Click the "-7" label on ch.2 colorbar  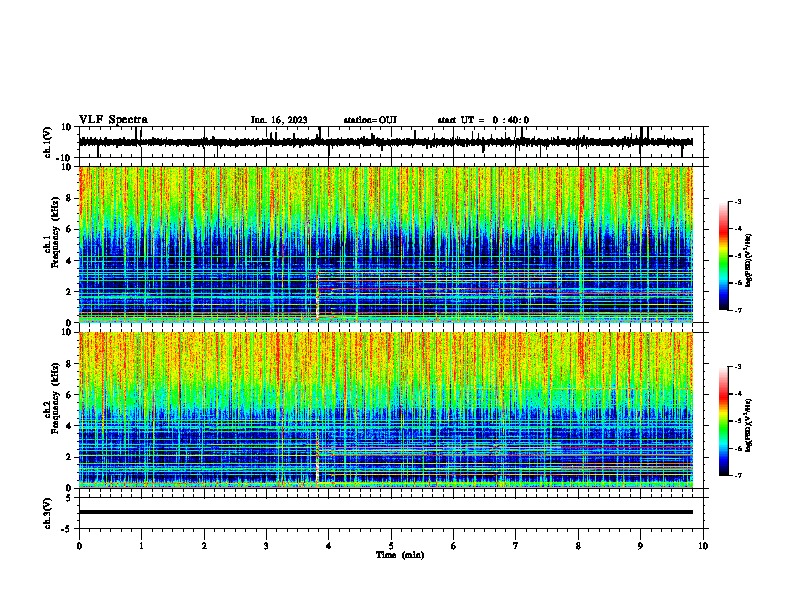tap(737, 475)
